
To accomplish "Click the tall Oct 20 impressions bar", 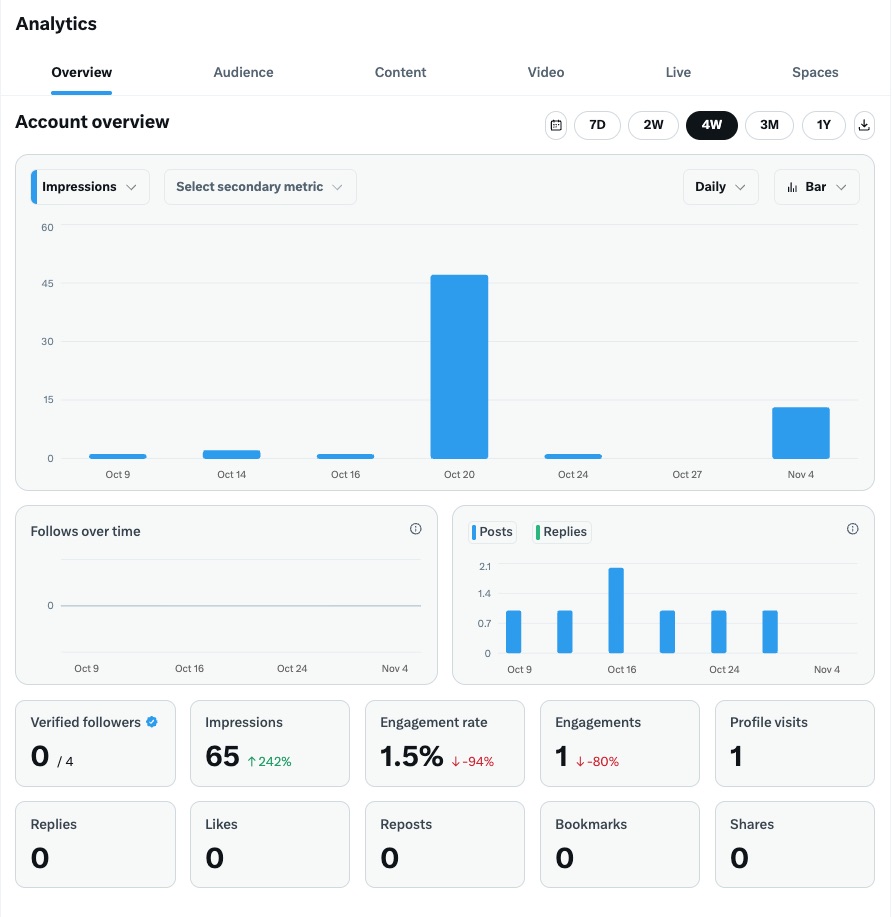I will point(459,366).
